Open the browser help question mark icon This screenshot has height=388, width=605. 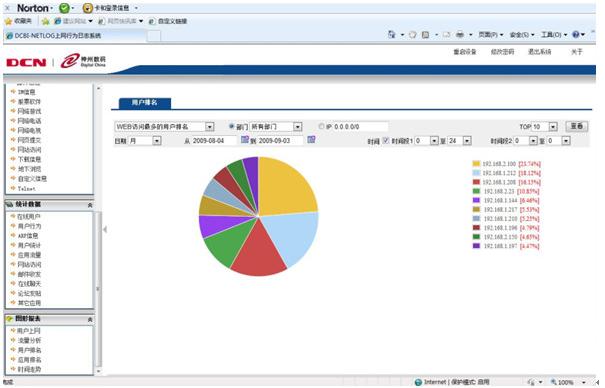coord(576,35)
